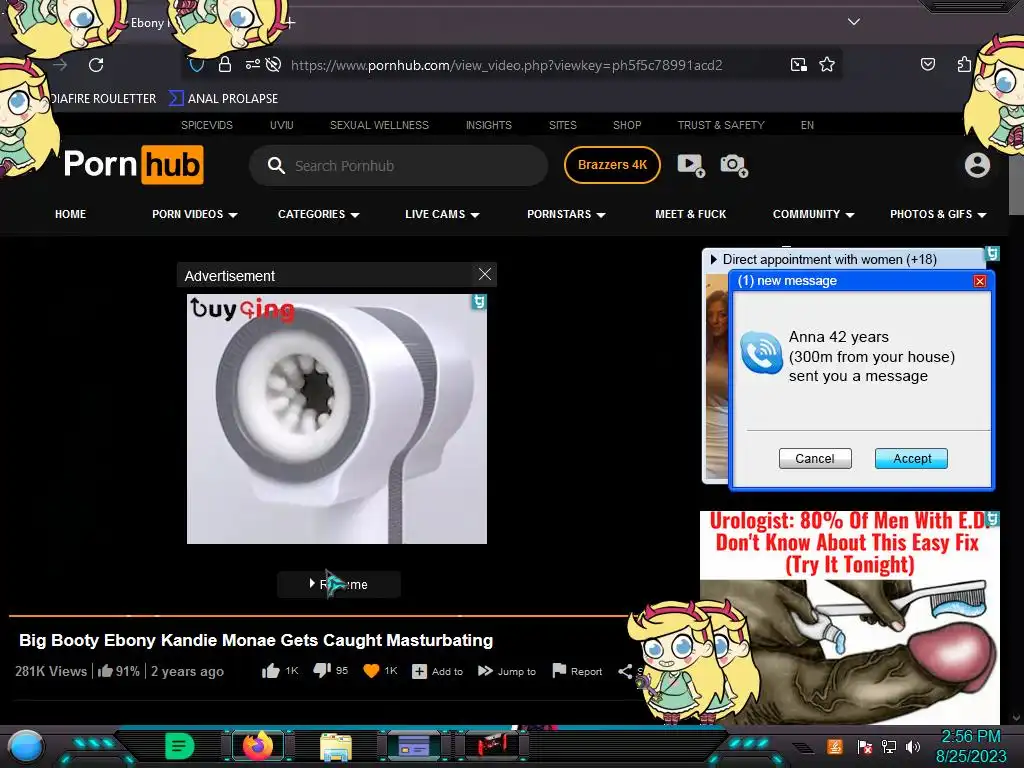
Task: Click the picture-in-picture icon in address bar
Action: pos(798,64)
